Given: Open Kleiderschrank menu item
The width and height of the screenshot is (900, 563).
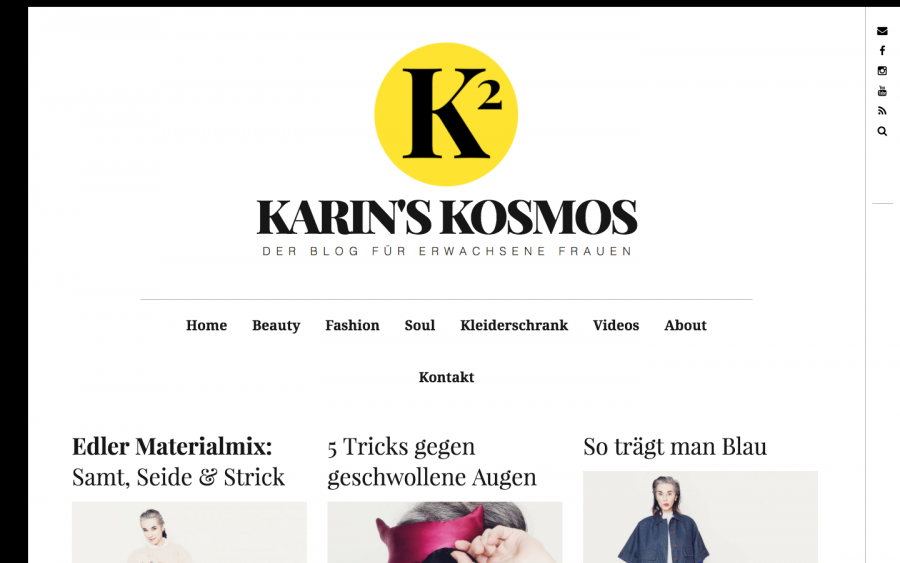Looking at the screenshot, I should click(x=514, y=325).
